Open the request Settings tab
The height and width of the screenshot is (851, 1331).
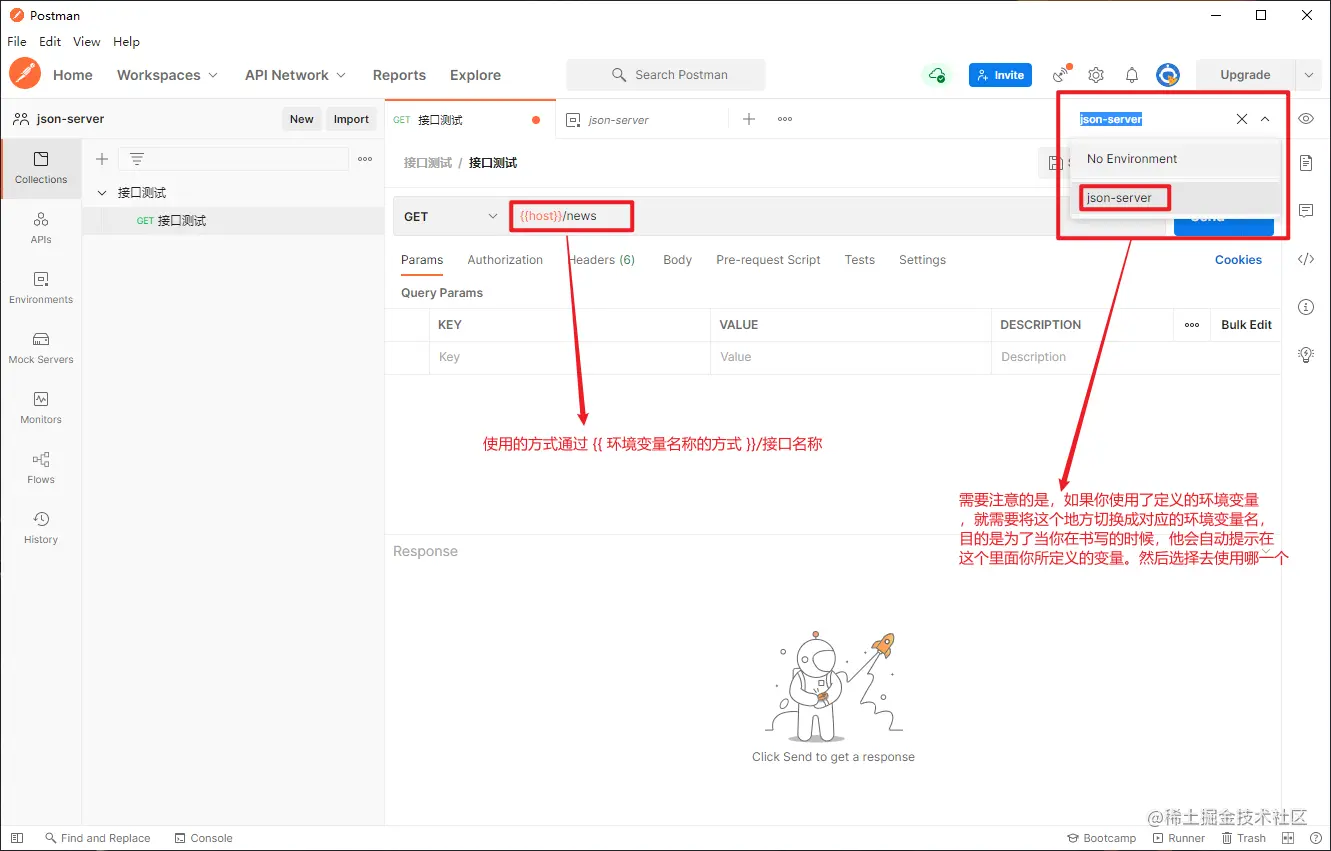click(922, 260)
